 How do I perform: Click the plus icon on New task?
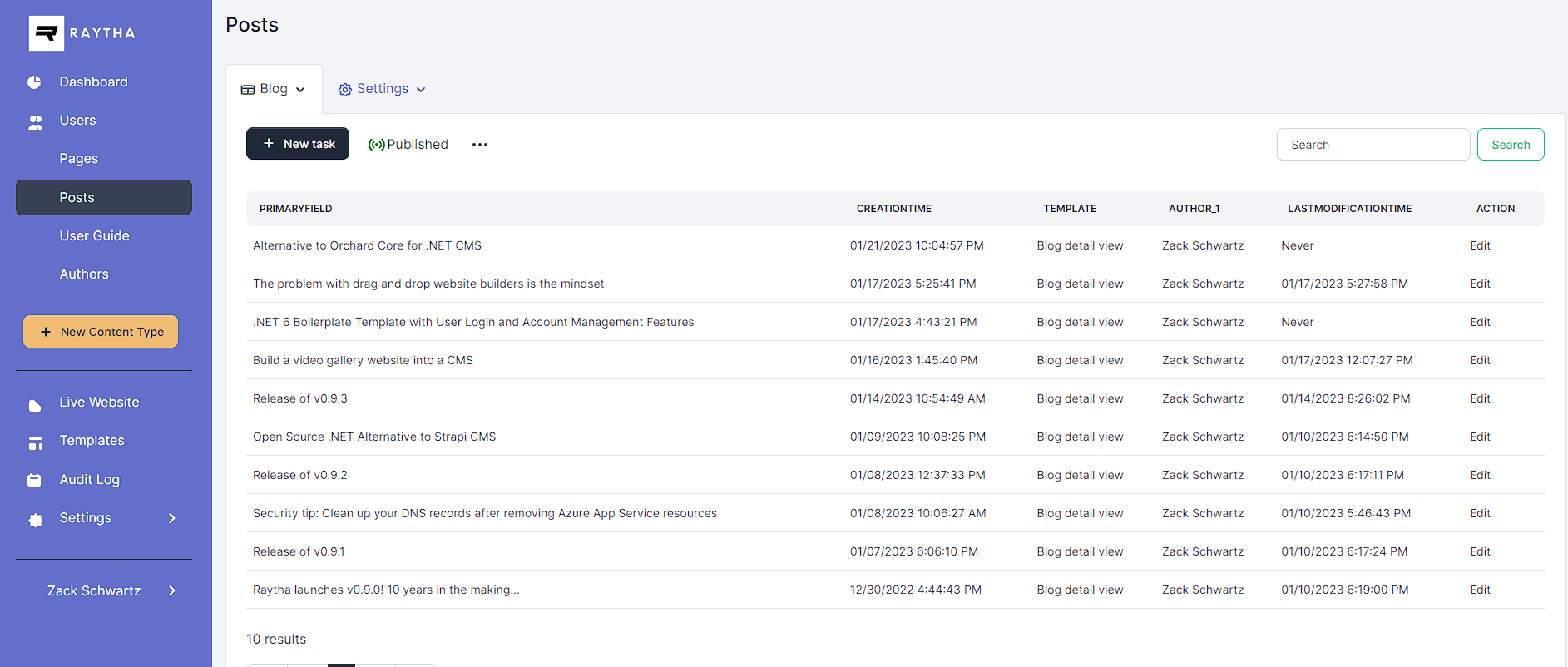pos(269,144)
